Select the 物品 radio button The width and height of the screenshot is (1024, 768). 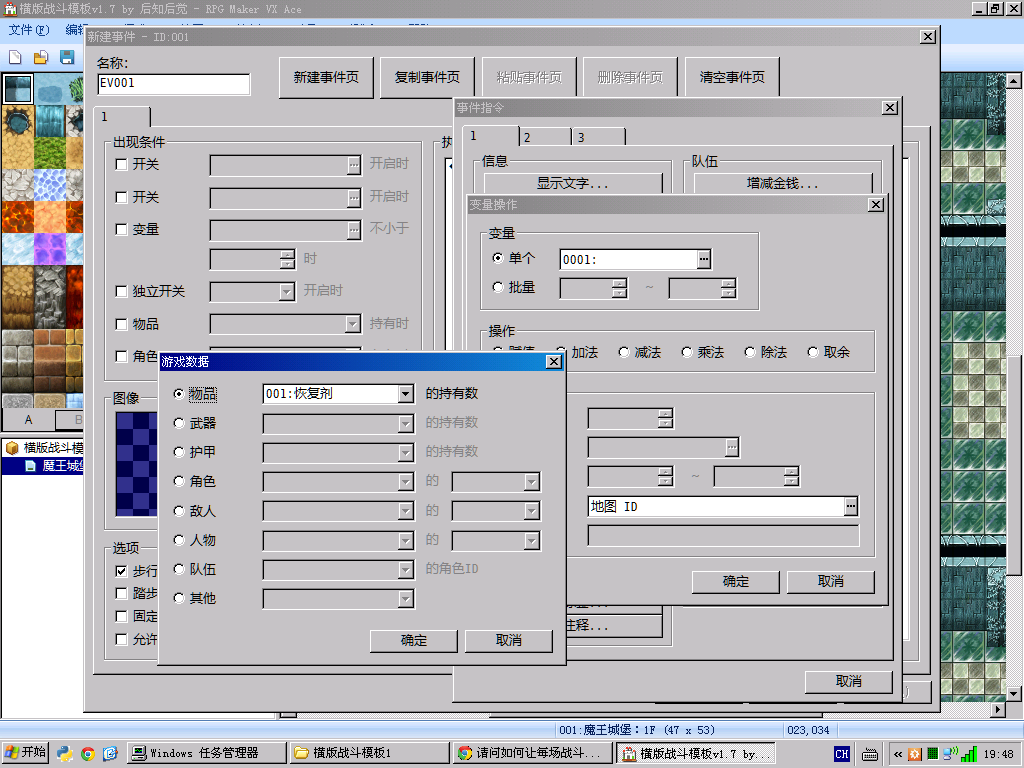tap(179, 394)
